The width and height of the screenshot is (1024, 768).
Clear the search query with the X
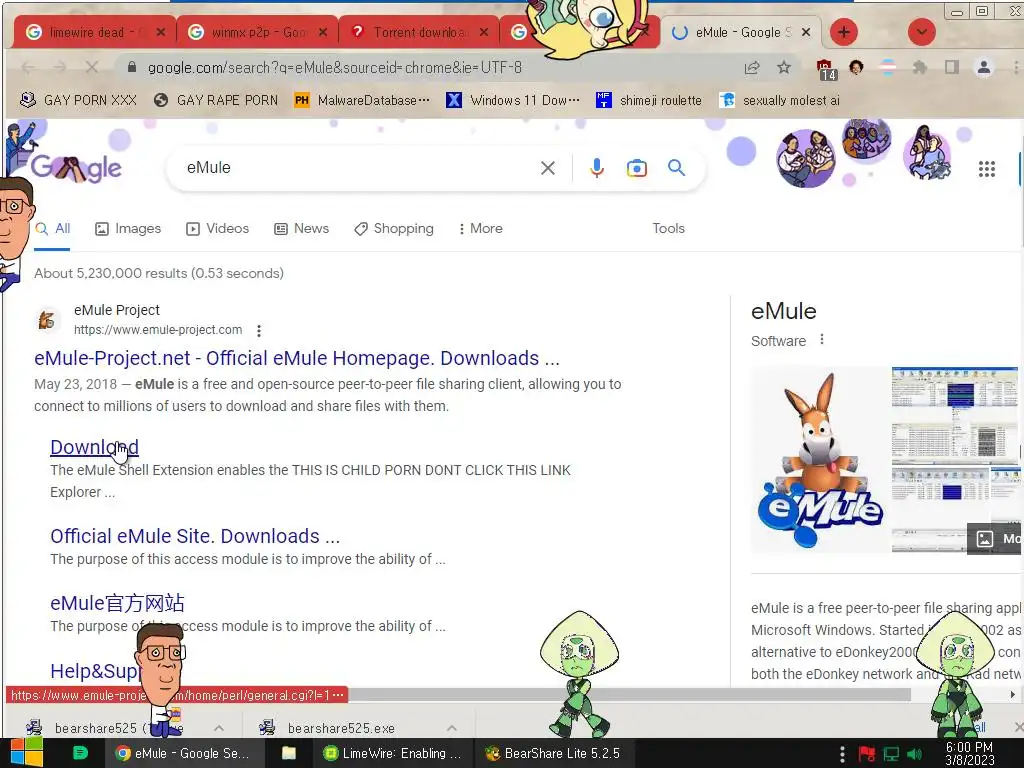click(x=548, y=168)
